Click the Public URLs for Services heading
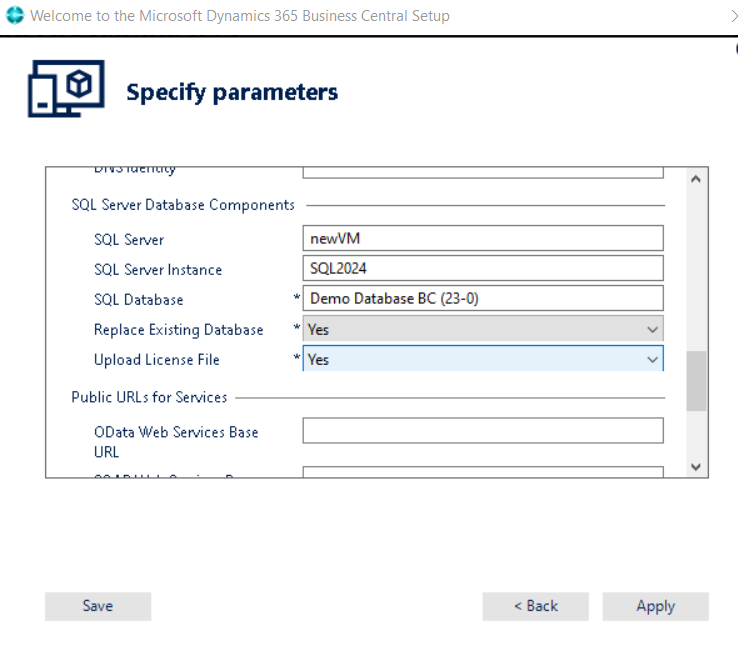 (x=149, y=397)
